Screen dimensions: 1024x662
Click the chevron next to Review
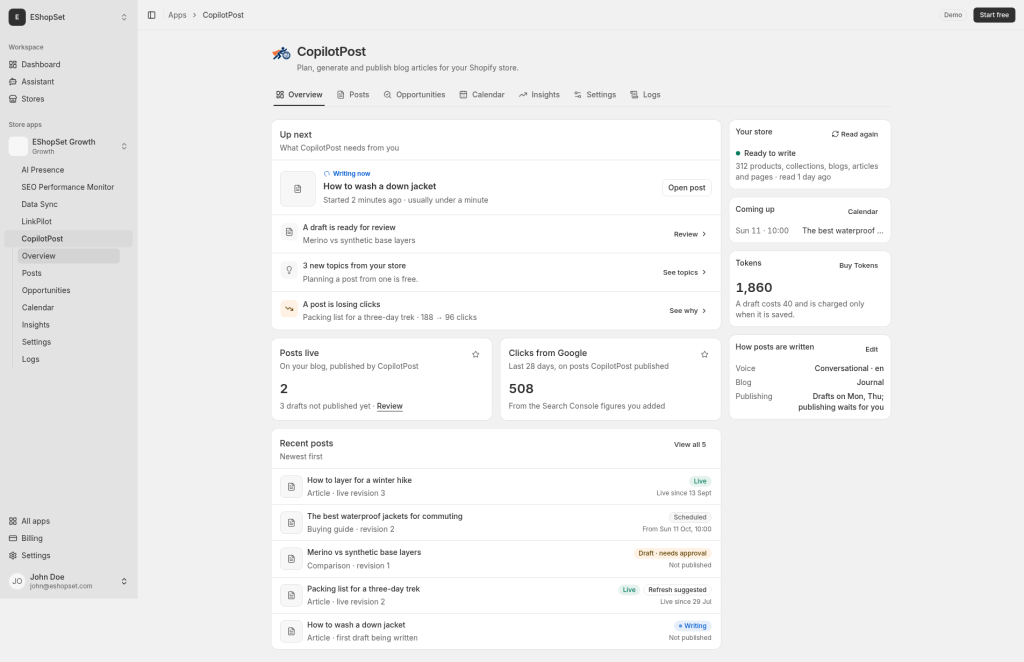(704, 234)
